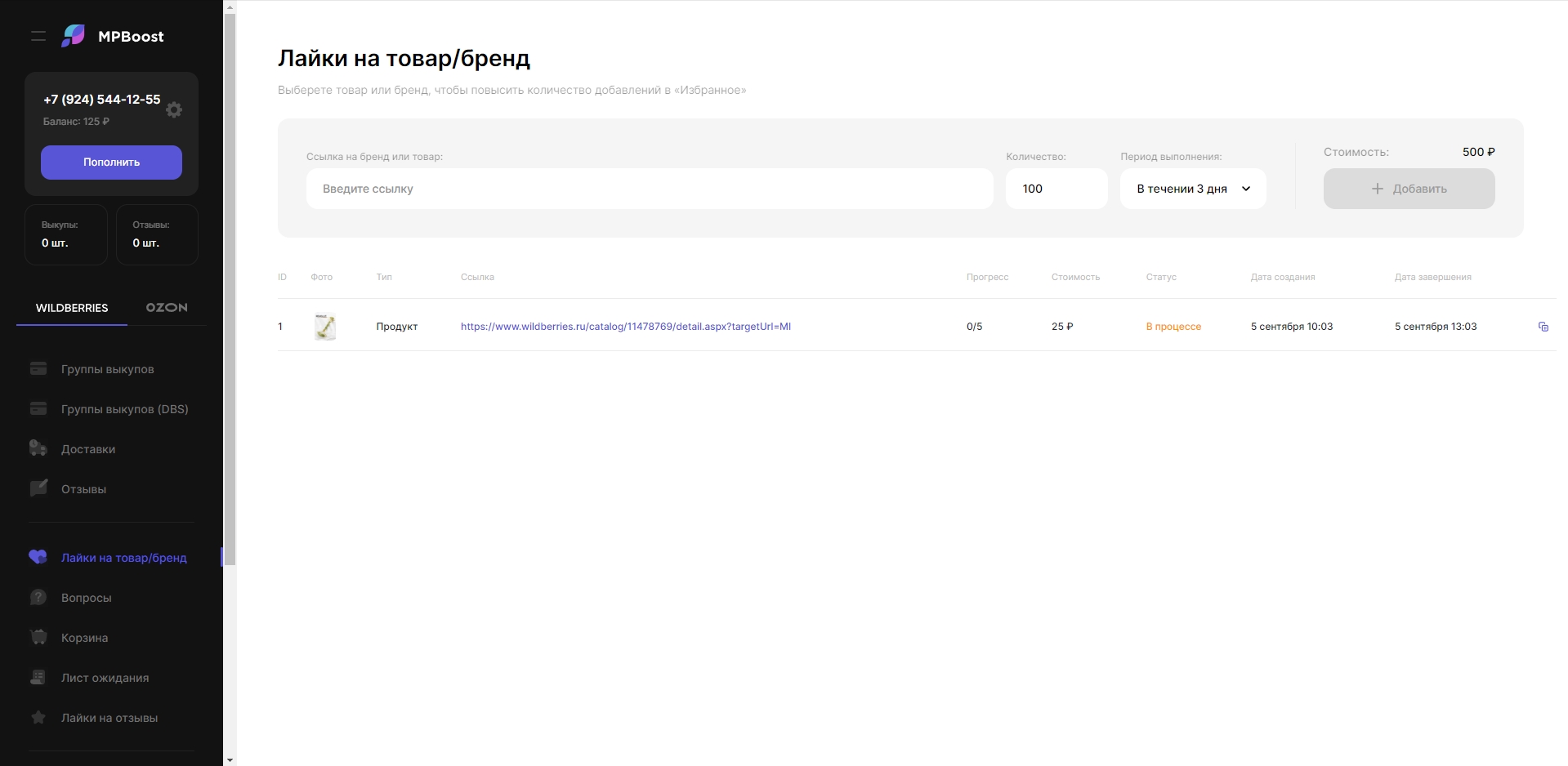This screenshot has width=1568, height=766.
Task: Click the Стоимость 500 ₽ value
Action: (x=1479, y=152)
